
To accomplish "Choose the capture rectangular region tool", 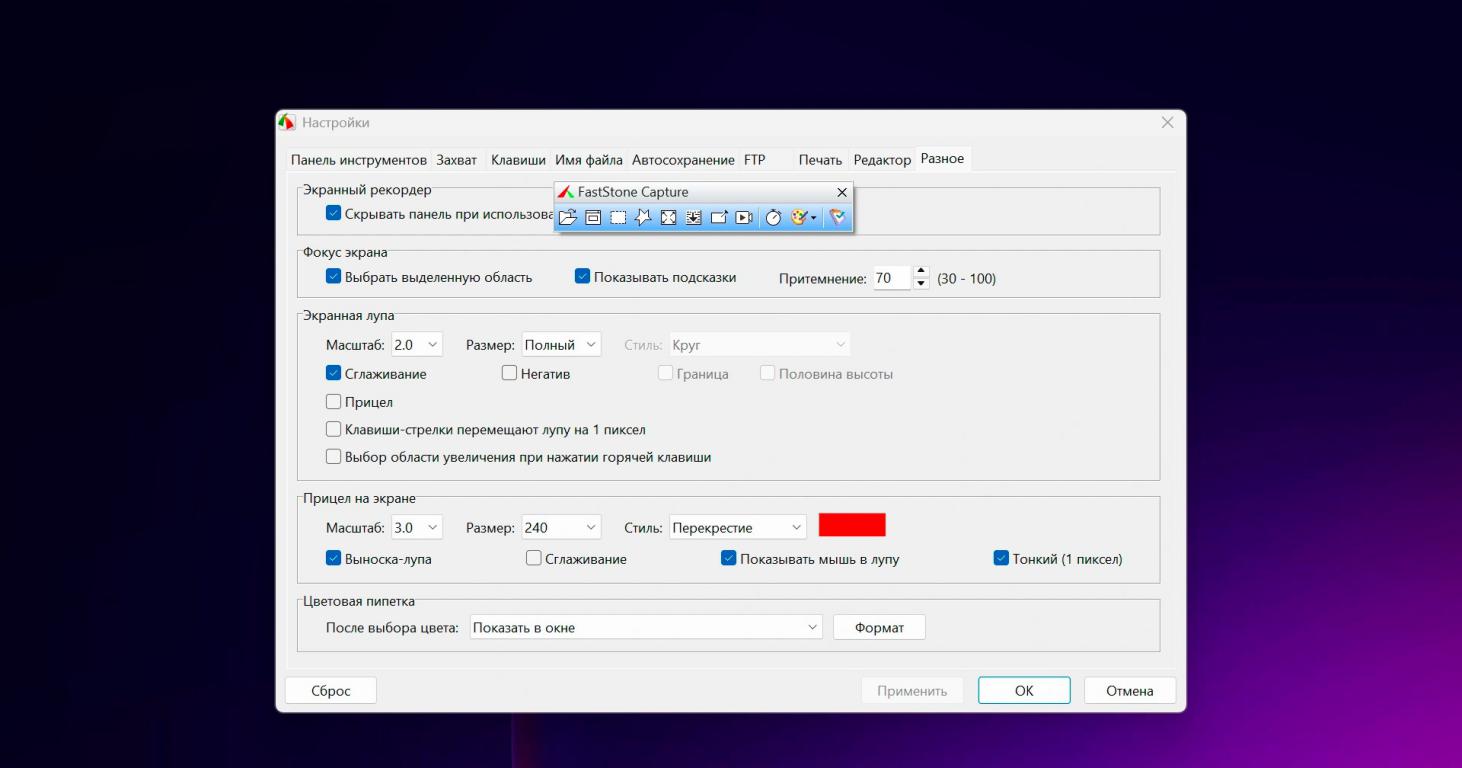I will [x=618, y=217].
